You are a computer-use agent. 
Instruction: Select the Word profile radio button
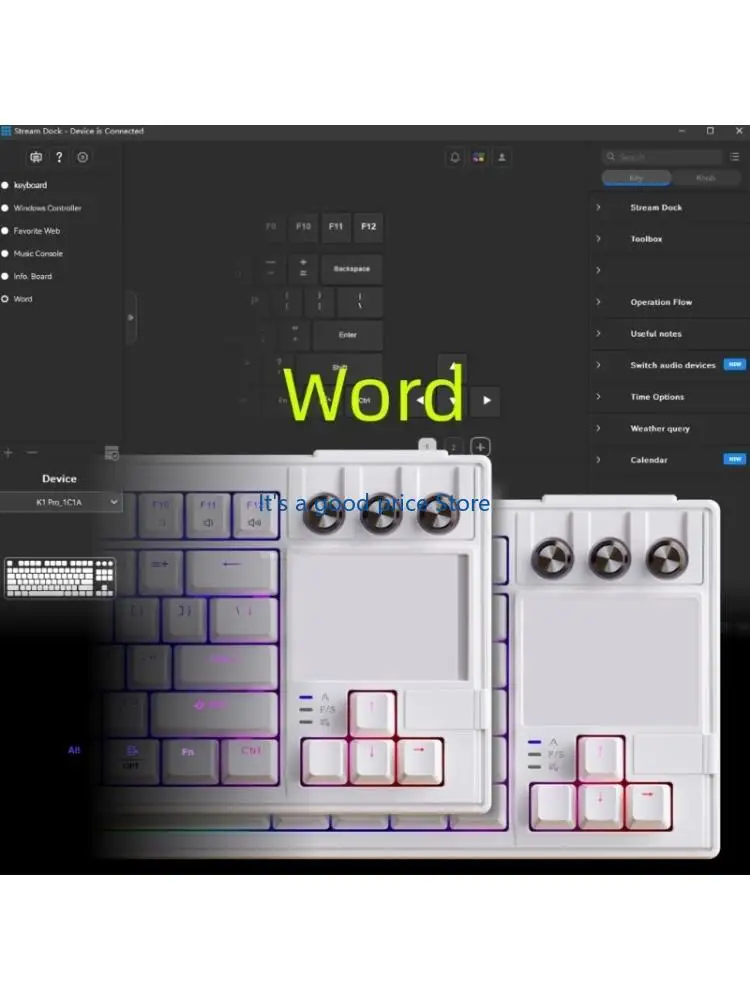click(5, 298)
